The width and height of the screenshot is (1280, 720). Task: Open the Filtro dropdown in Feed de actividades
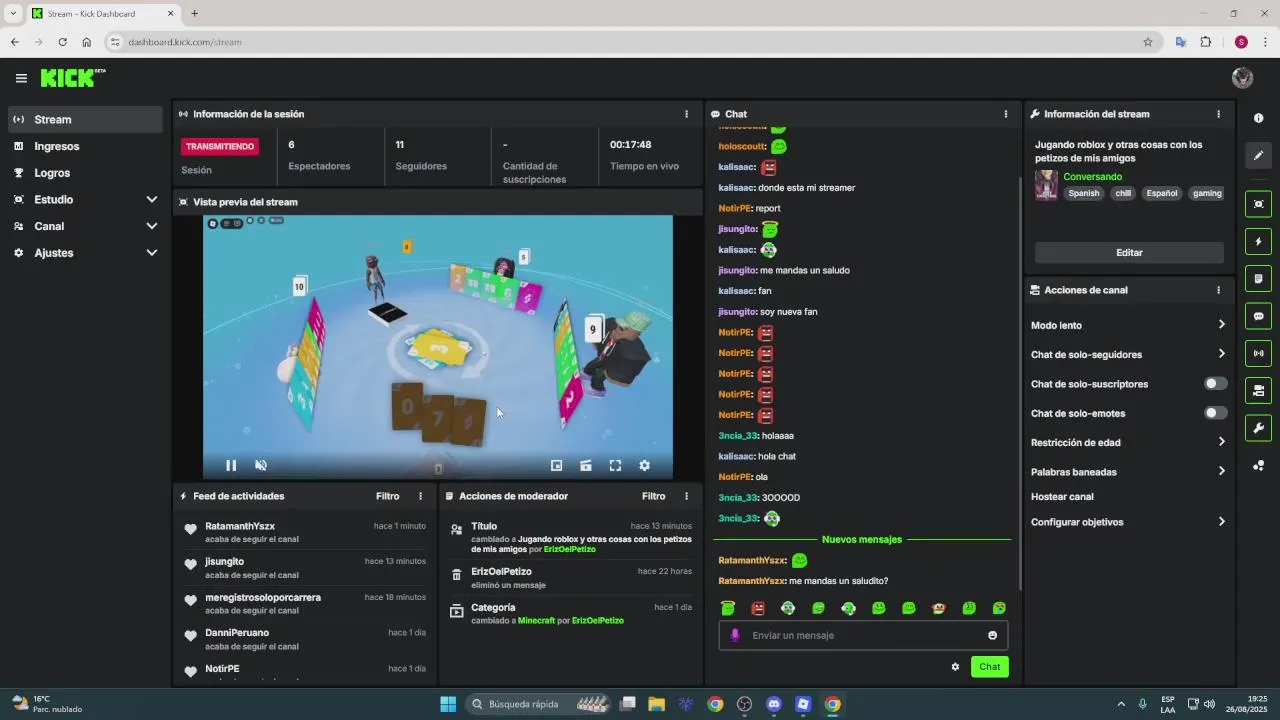click(x=387, y=496)
